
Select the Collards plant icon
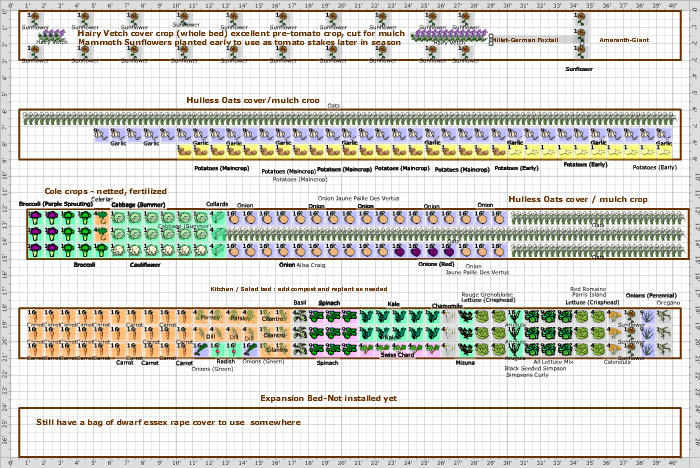coord(216,217)
